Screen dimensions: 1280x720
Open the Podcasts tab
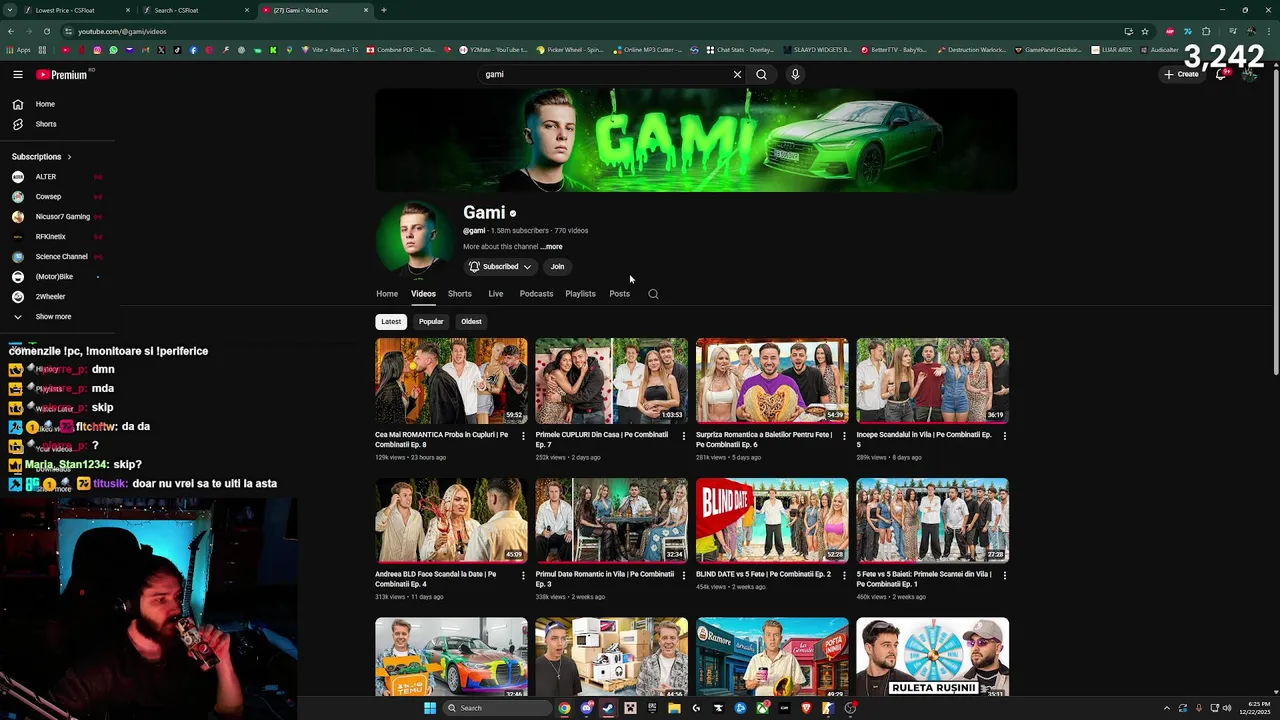[x=536, y=294]
